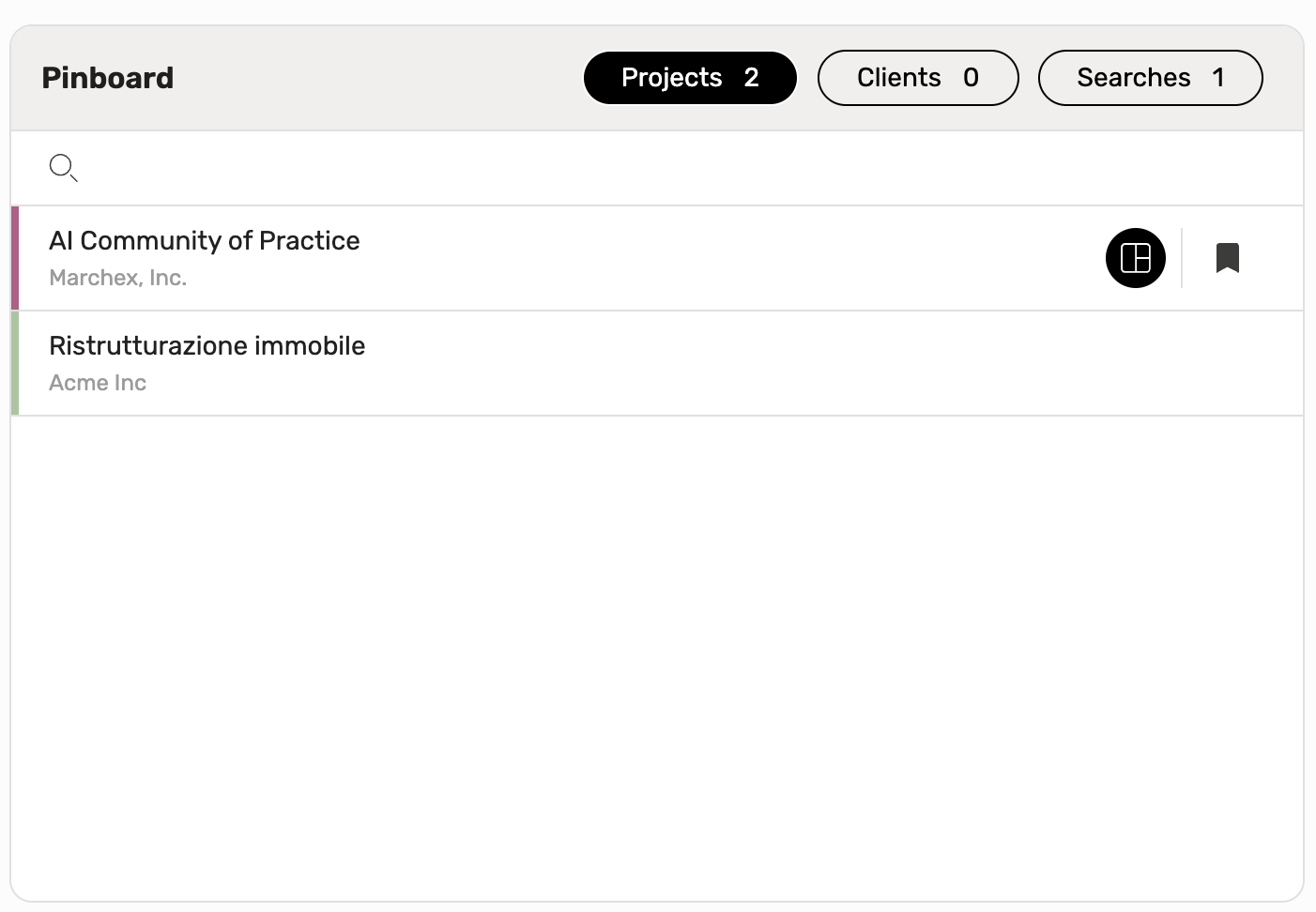Switch to the Clients tab
Screen dimensions: 1316x912
[918, 78]
